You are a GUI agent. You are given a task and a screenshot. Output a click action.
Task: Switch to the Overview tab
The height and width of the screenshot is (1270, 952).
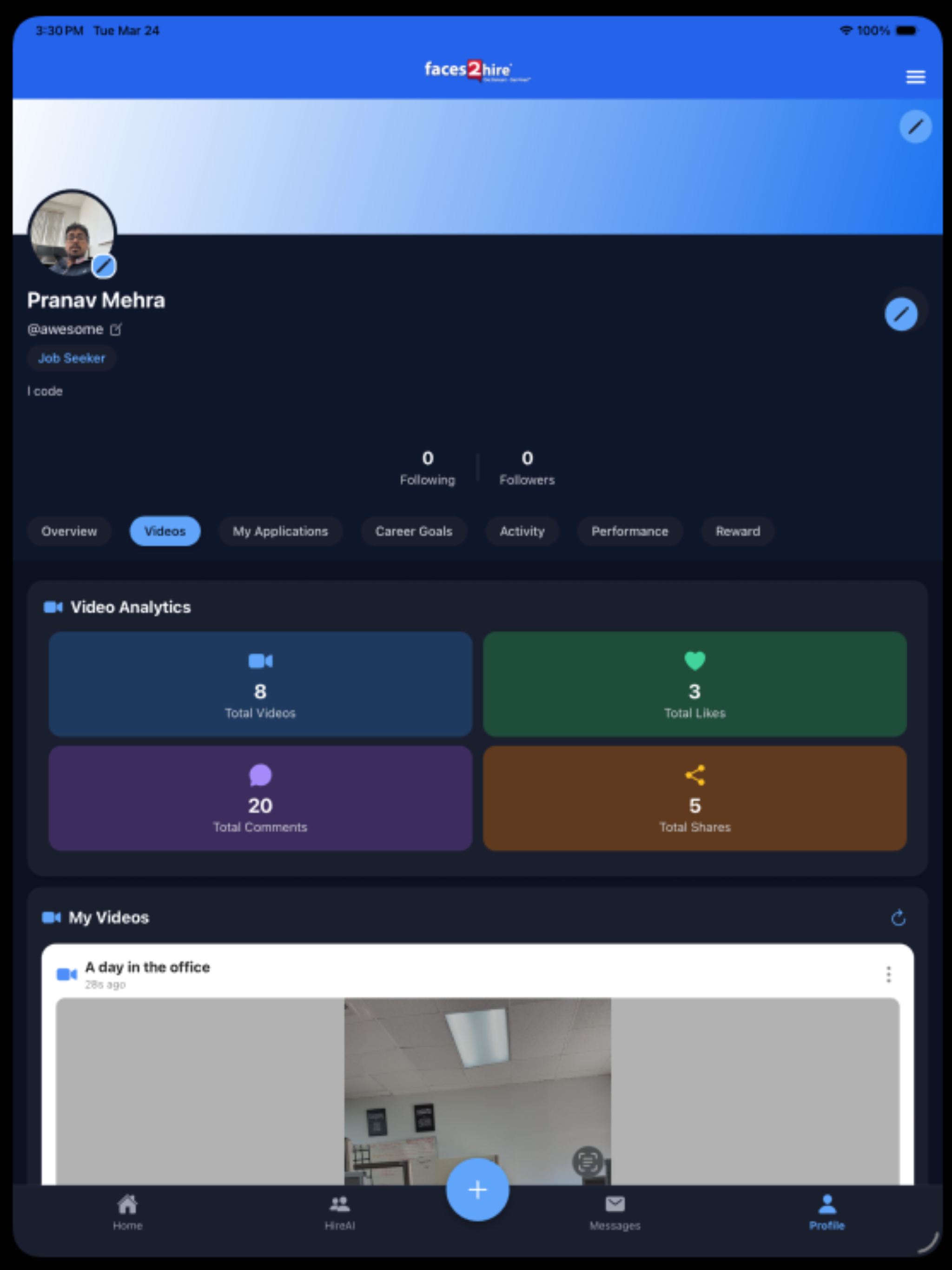coord(69,531)
